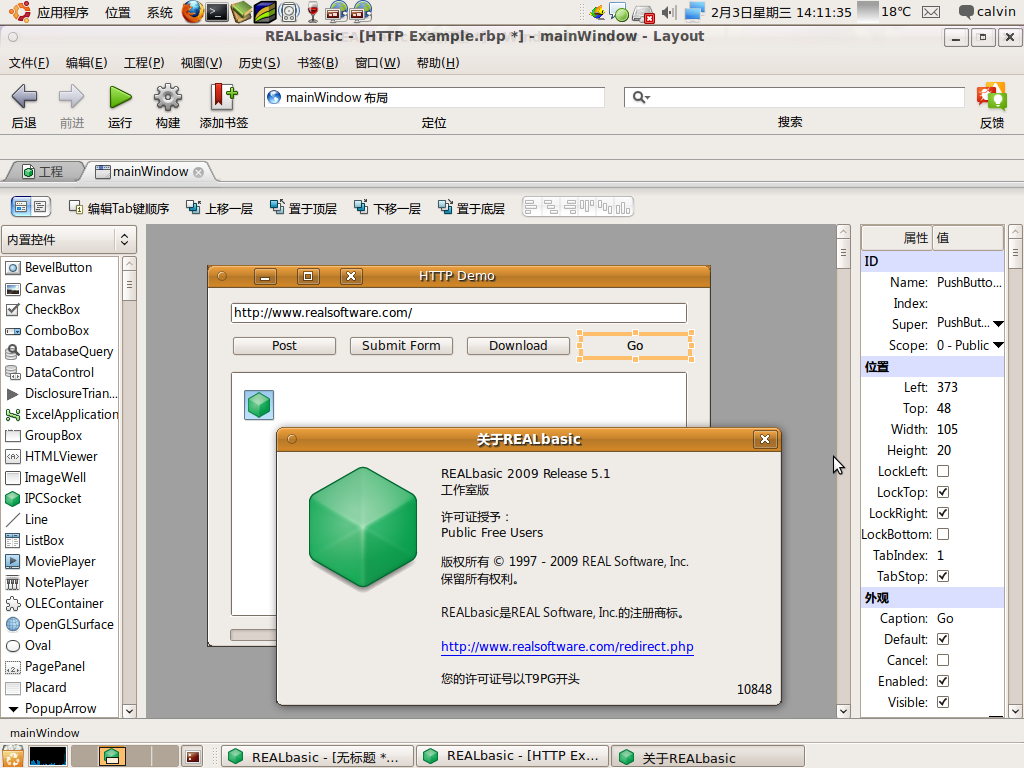Viewport: 1024px width, 768px height.
Task: Open the Super property dropdown arrow
Action: (x=998, y=324)
